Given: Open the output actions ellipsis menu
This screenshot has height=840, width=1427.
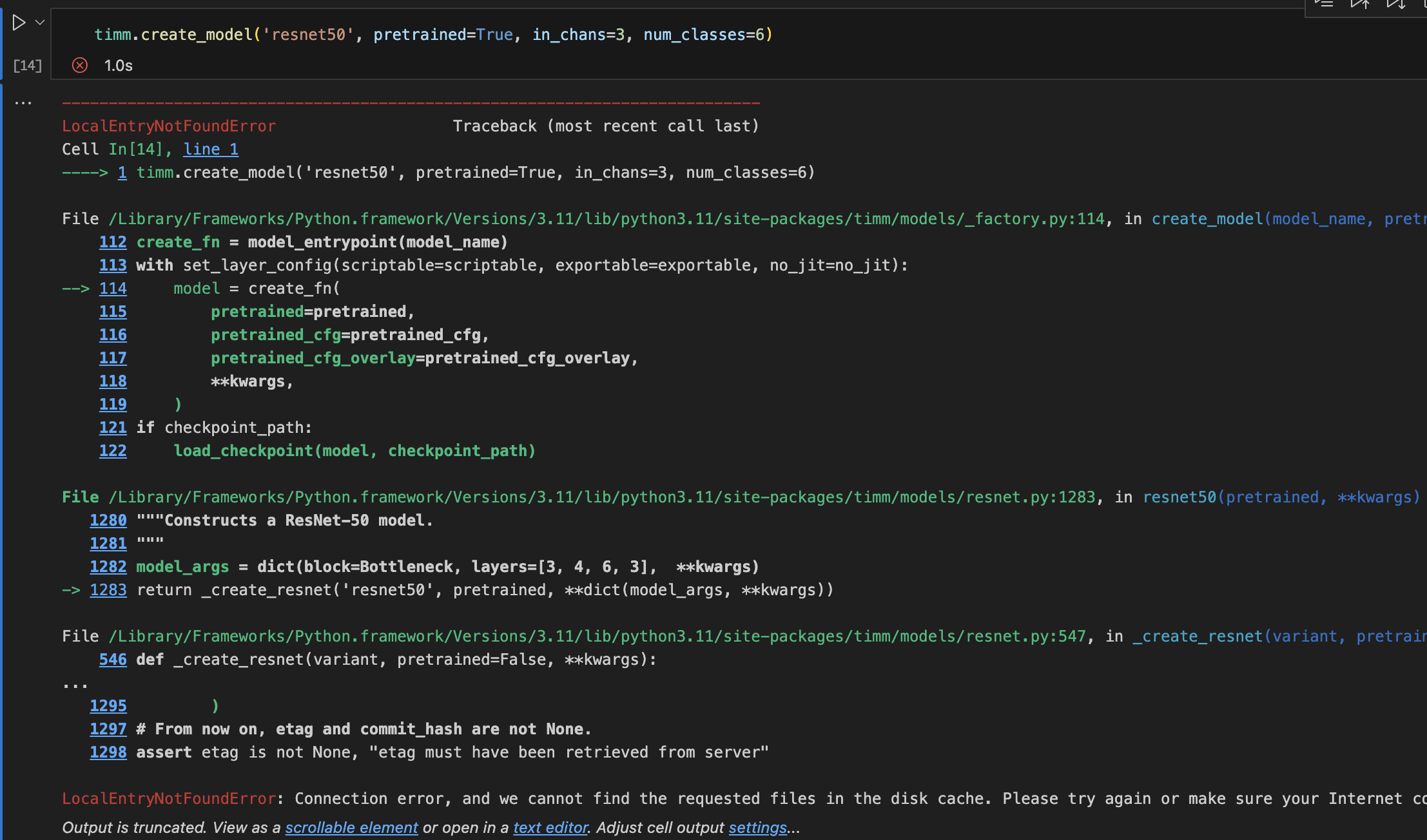Looking at the screenshot, I should point(23,103).
